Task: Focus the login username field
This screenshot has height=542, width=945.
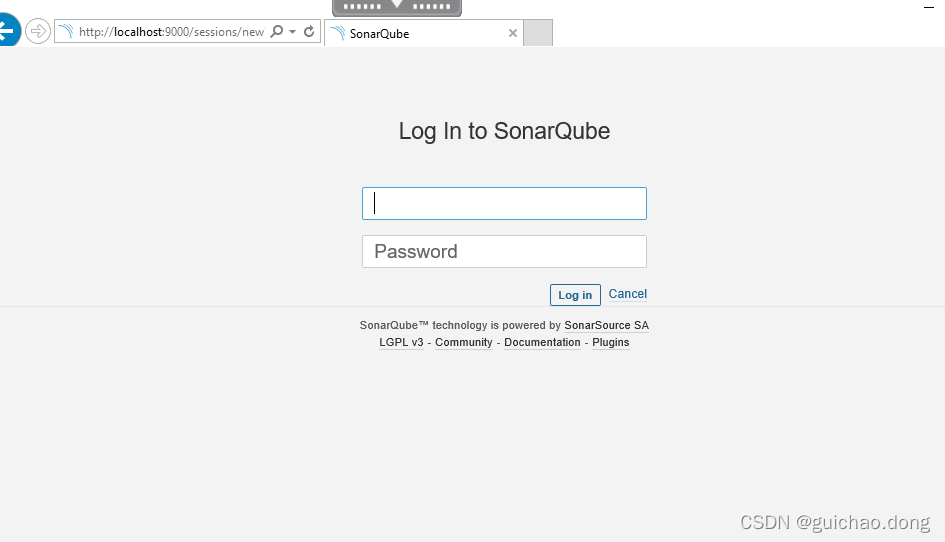Action: click(504, 203)
